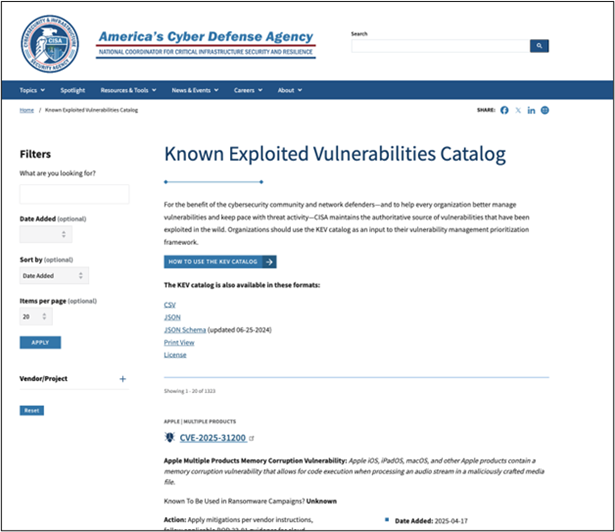Click the search magnifier button
615x532 pixels.
(539, 46)
